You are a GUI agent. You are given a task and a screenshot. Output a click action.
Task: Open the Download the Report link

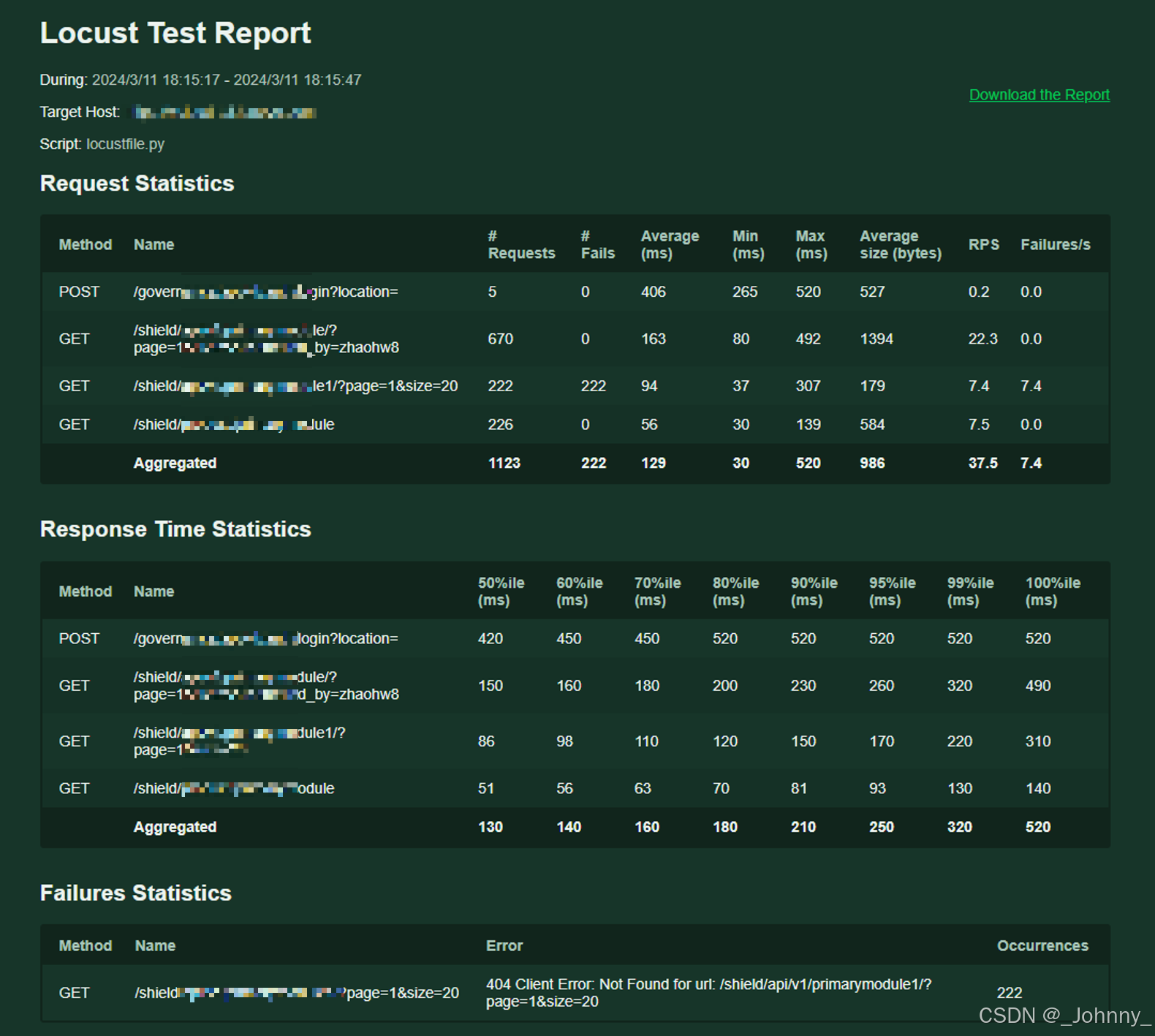1039,95
